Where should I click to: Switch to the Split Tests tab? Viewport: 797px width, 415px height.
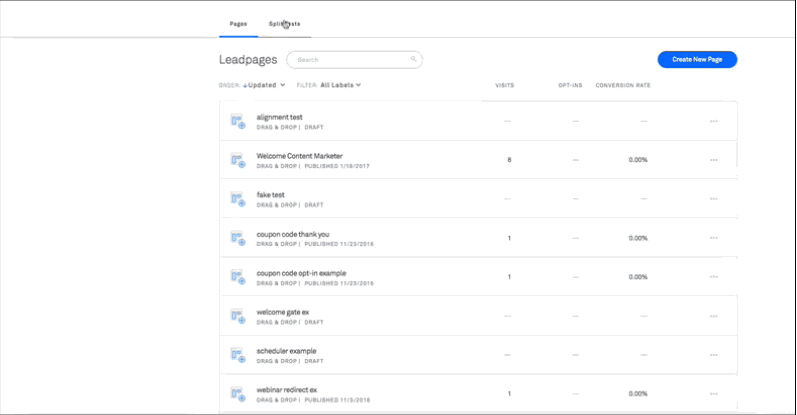click(285, 24)
